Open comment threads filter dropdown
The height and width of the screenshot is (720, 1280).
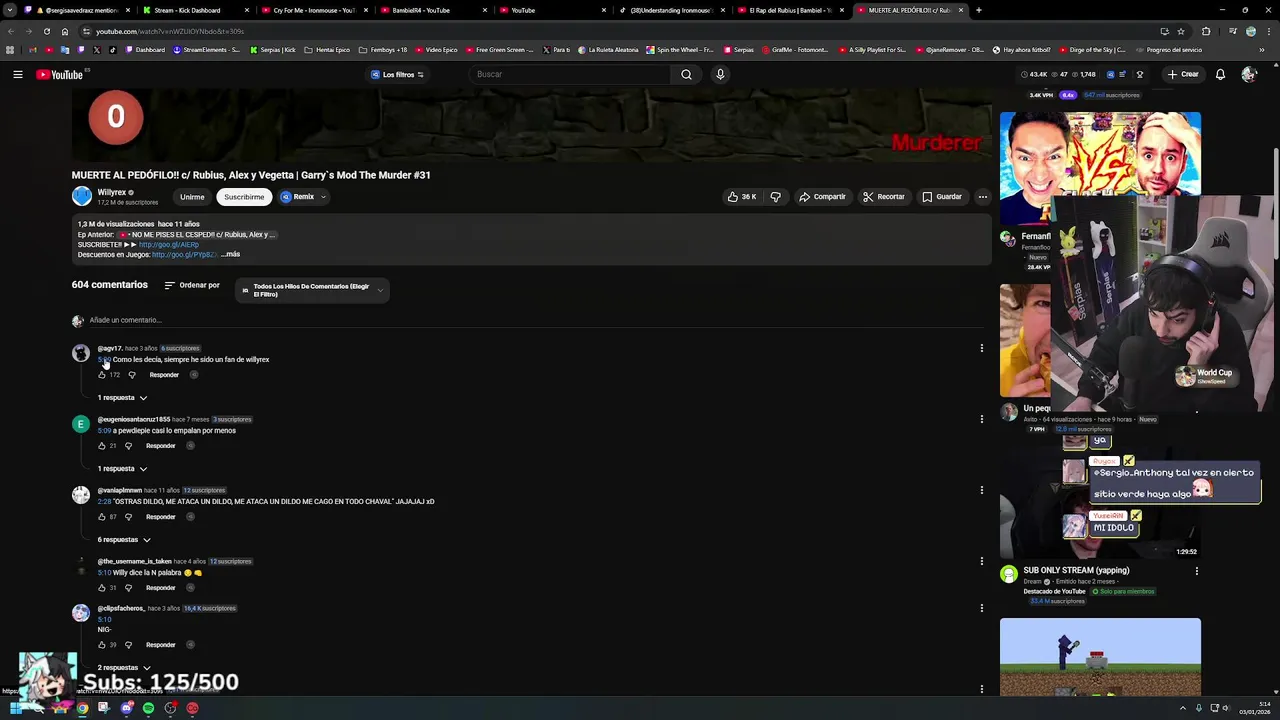(312, 290)
